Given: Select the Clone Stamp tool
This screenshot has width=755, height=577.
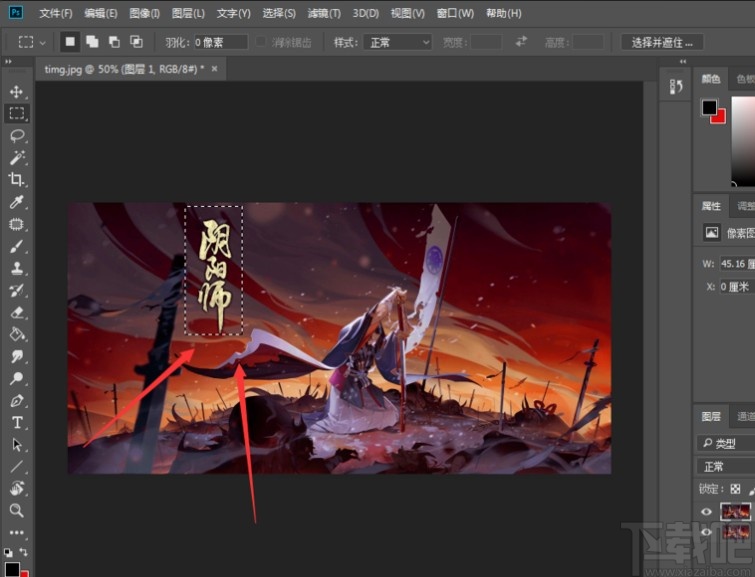Looking at the screenshot, I should coord(17,268).
